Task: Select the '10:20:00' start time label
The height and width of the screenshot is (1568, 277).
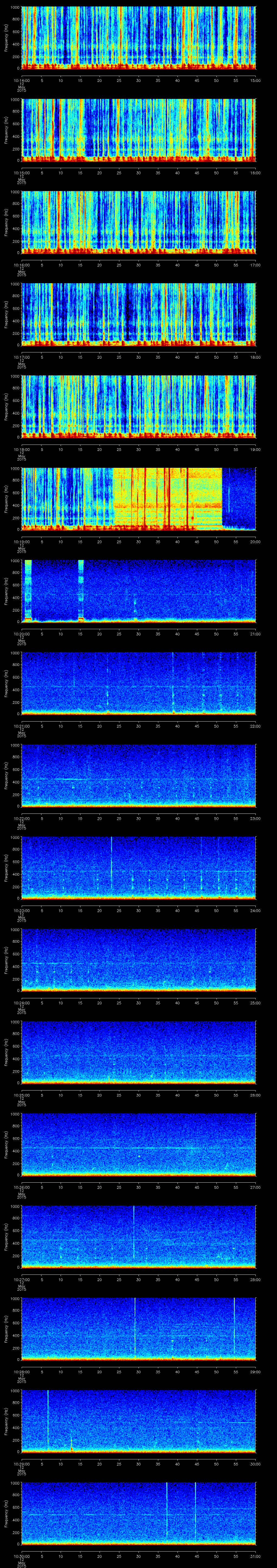Action: (x=22, y=634)
